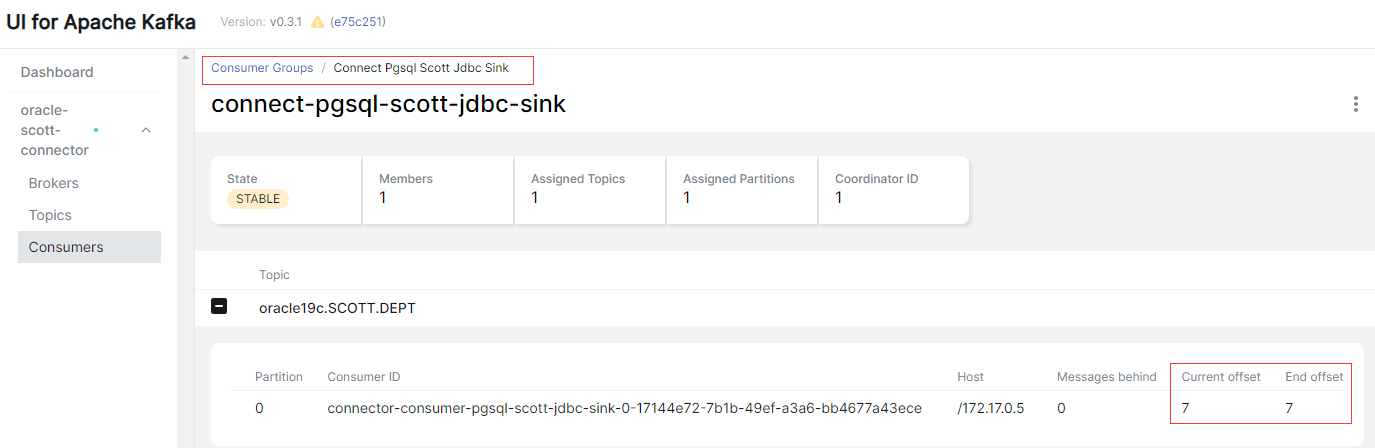Select the Consumers sidebar item
This screenshot has width=1375, height=448.
89,247
